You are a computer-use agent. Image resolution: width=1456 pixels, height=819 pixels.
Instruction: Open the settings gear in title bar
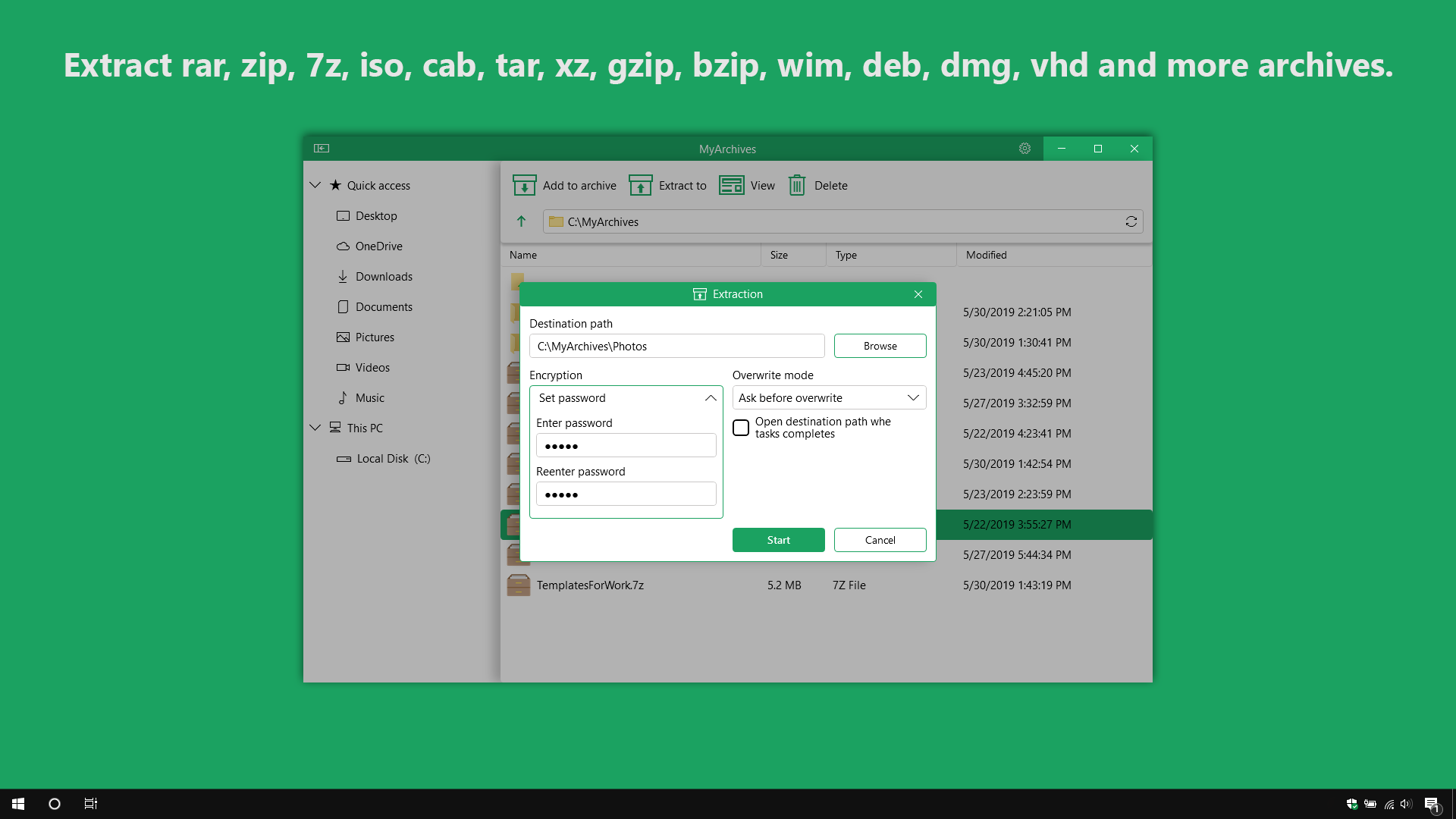(1025, 149)
